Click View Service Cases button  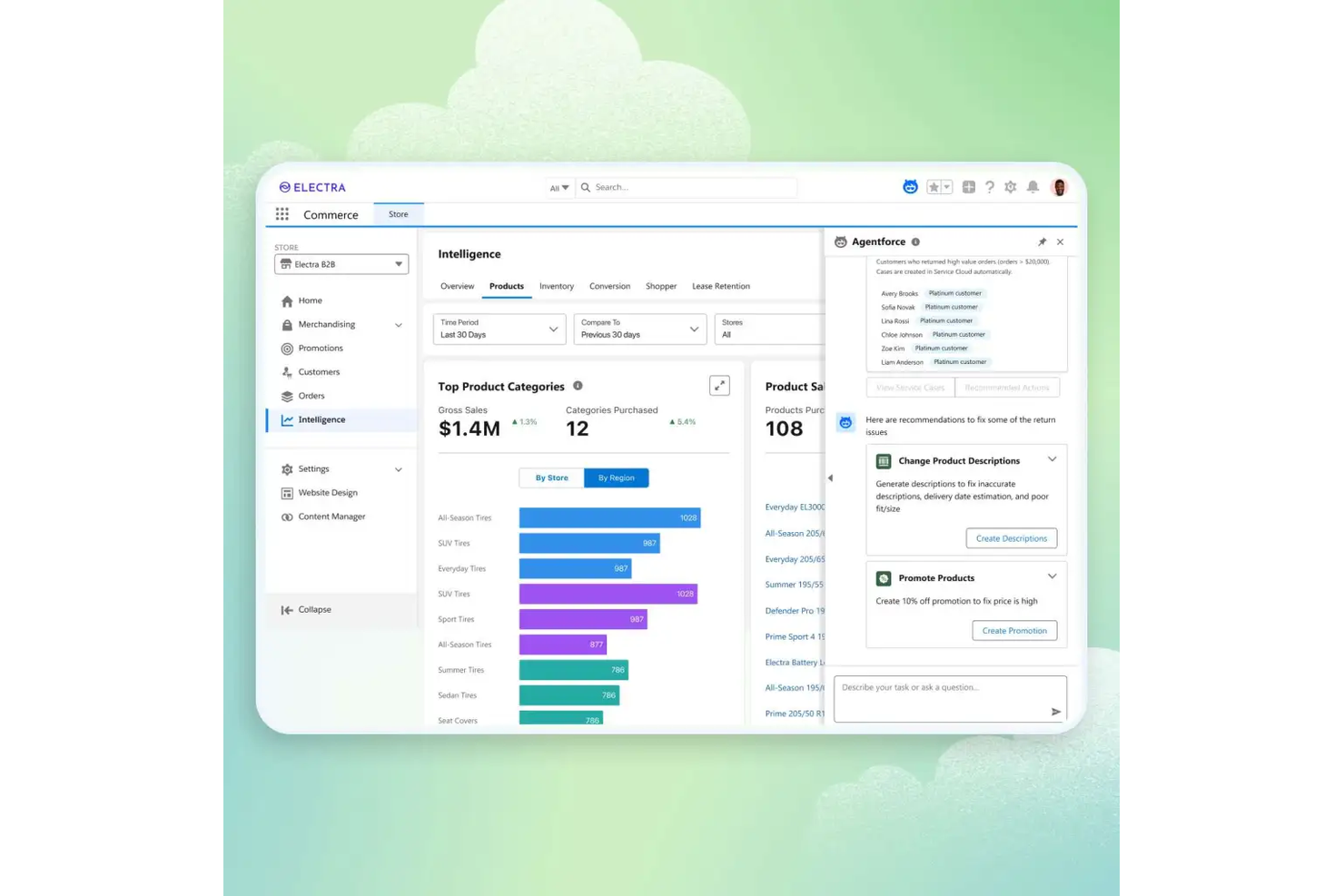coord(910,388)
